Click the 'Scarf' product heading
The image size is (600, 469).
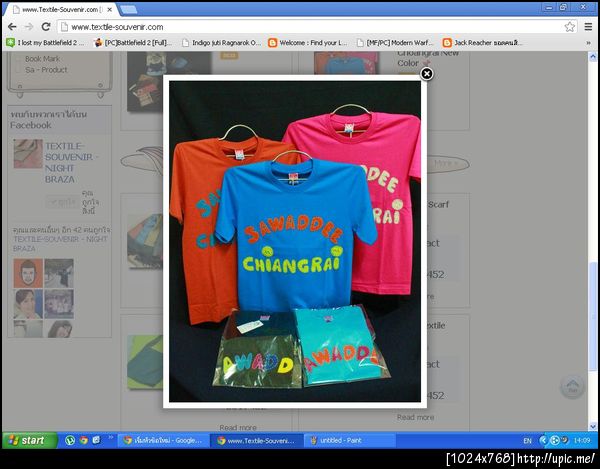click(439, 204)
